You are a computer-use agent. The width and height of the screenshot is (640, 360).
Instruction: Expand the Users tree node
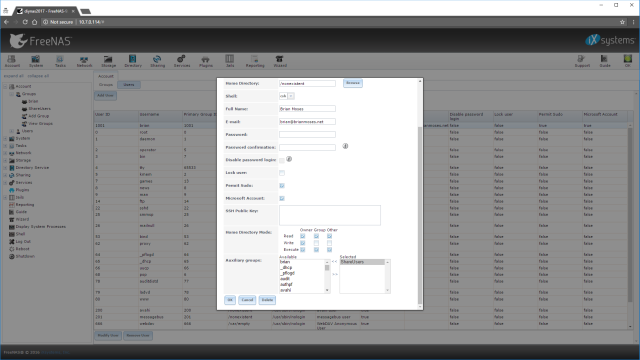pyautogui.click(x=11, y=131)
